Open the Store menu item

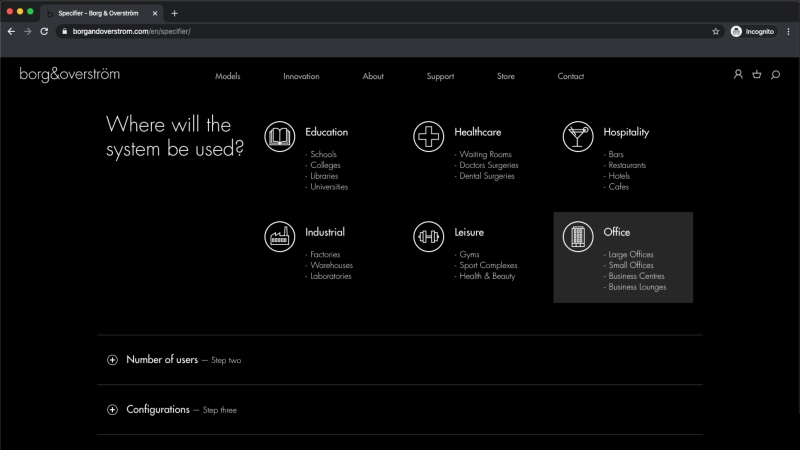coord(506,76)
